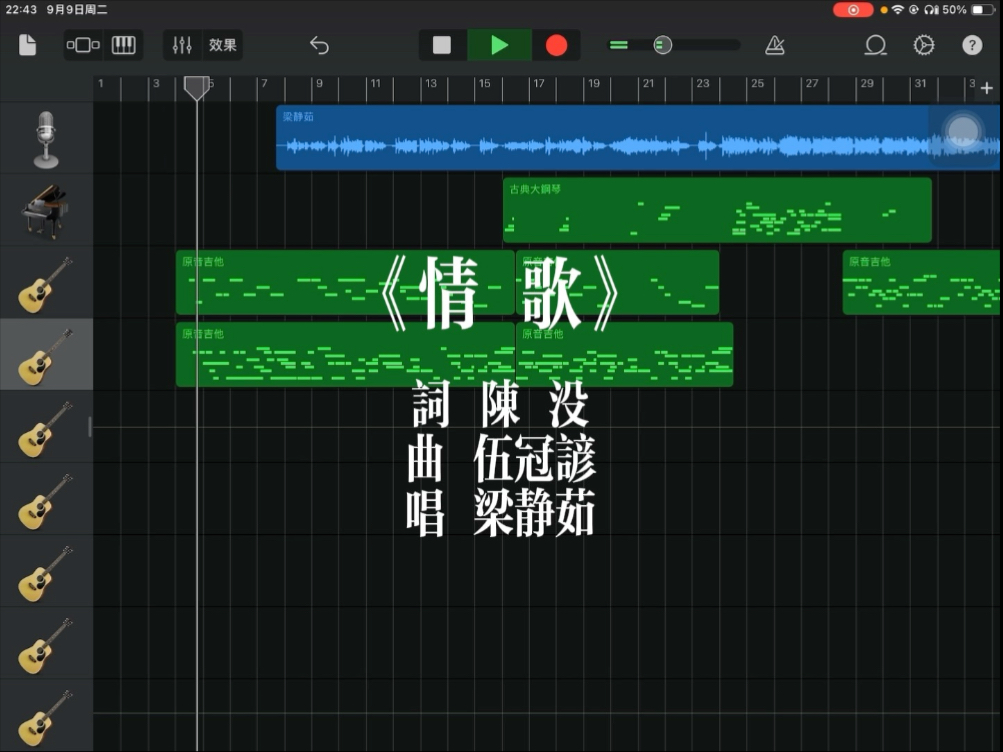Viewport: 1003px width, 752px height.
Task: Open My Songs document browser
Action: tap(28, 45)
